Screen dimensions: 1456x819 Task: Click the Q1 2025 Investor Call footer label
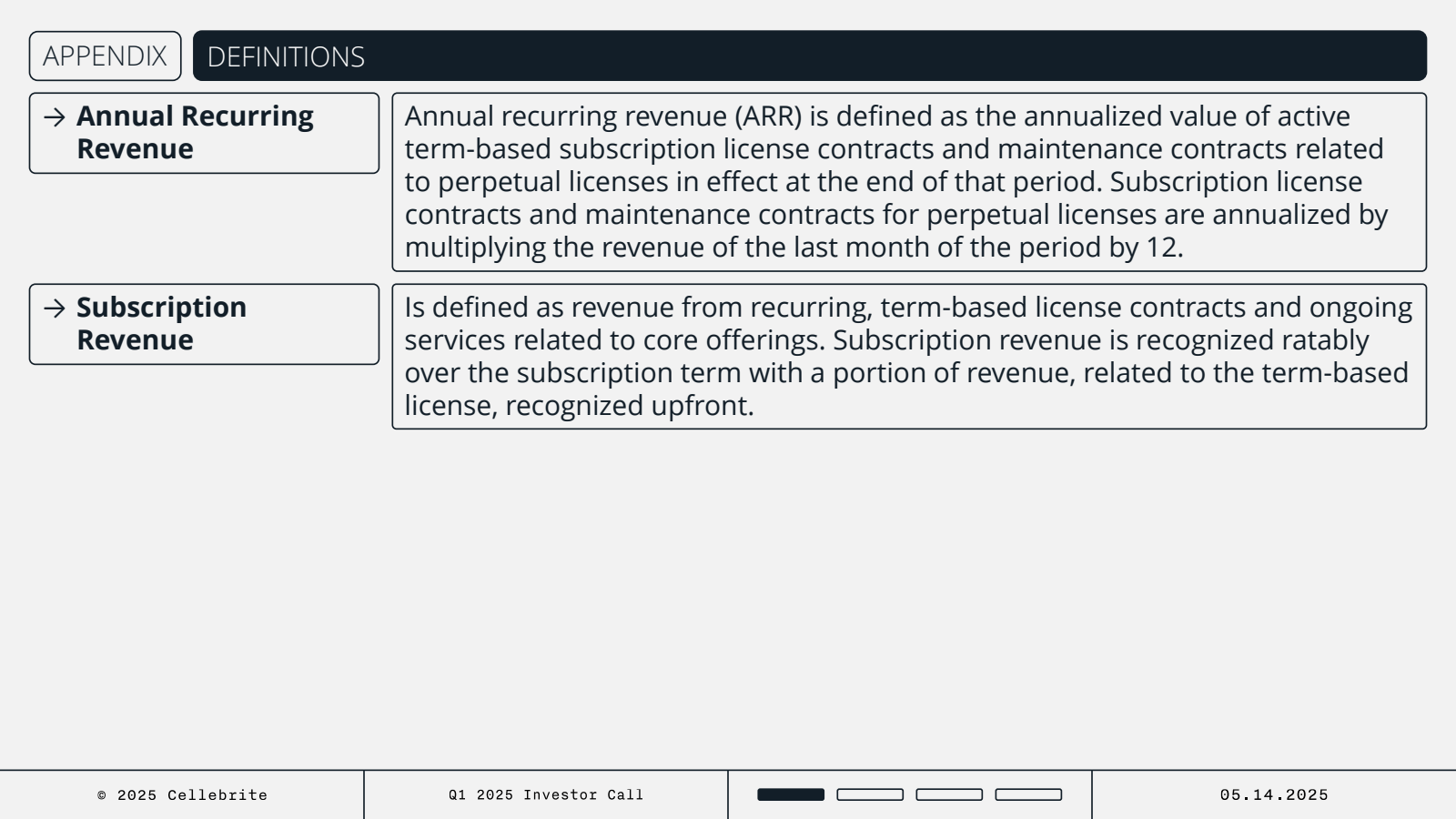[x=546, y=795]
